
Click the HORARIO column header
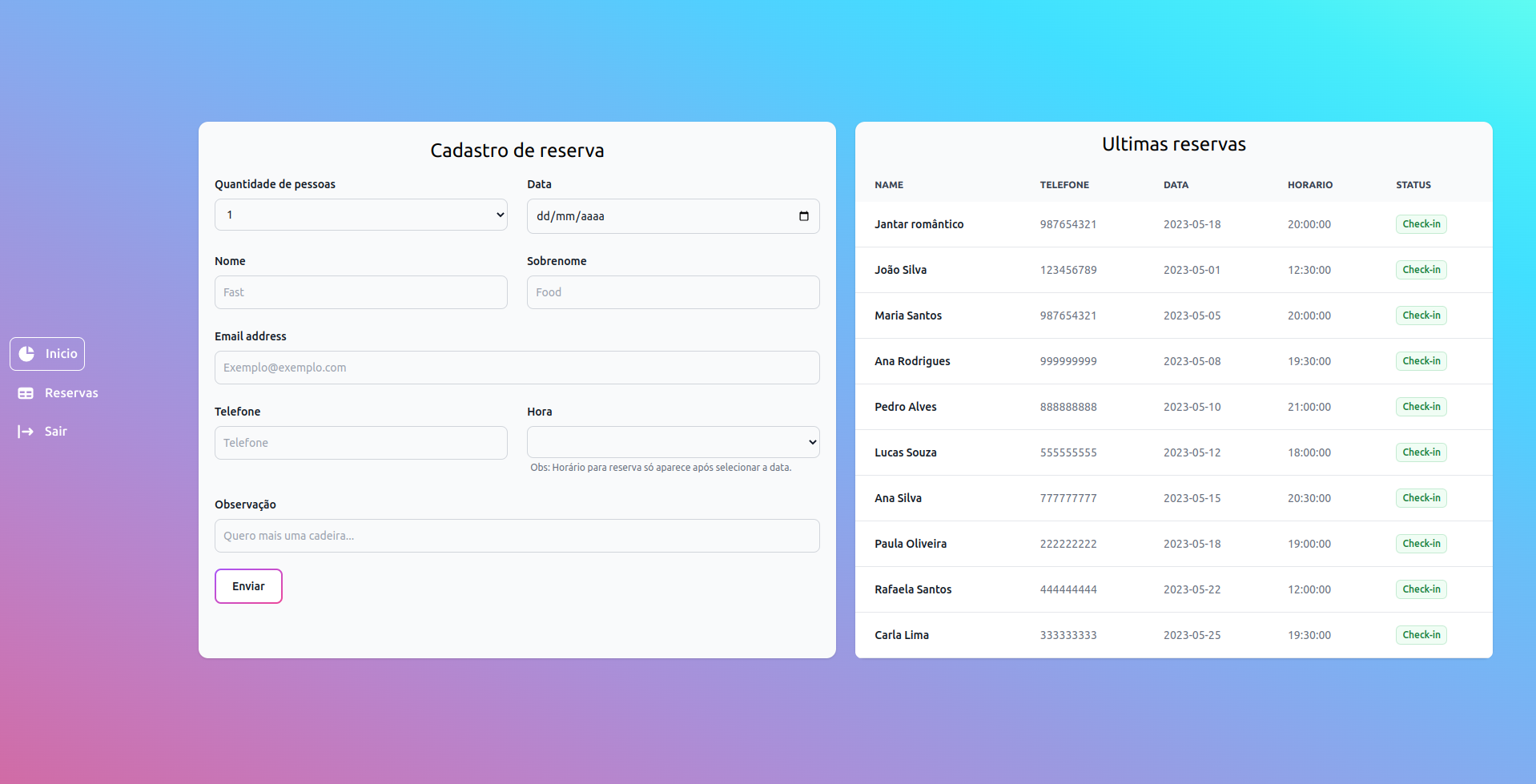(1310, 185)
